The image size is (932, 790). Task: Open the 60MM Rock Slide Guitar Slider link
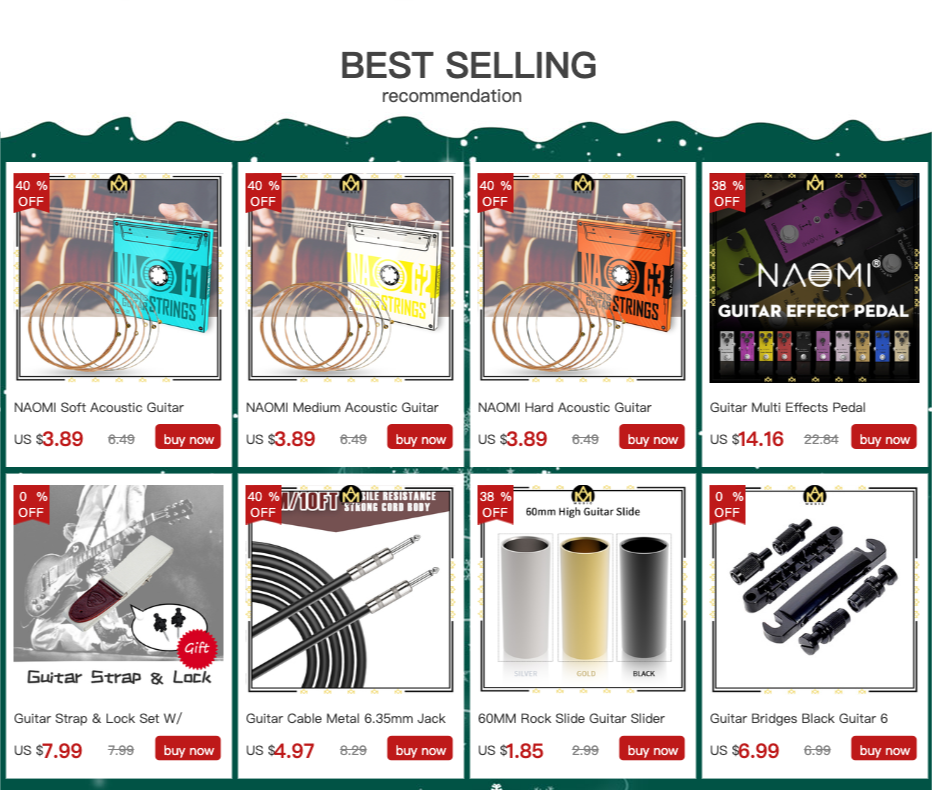click(x=571, y=719)
